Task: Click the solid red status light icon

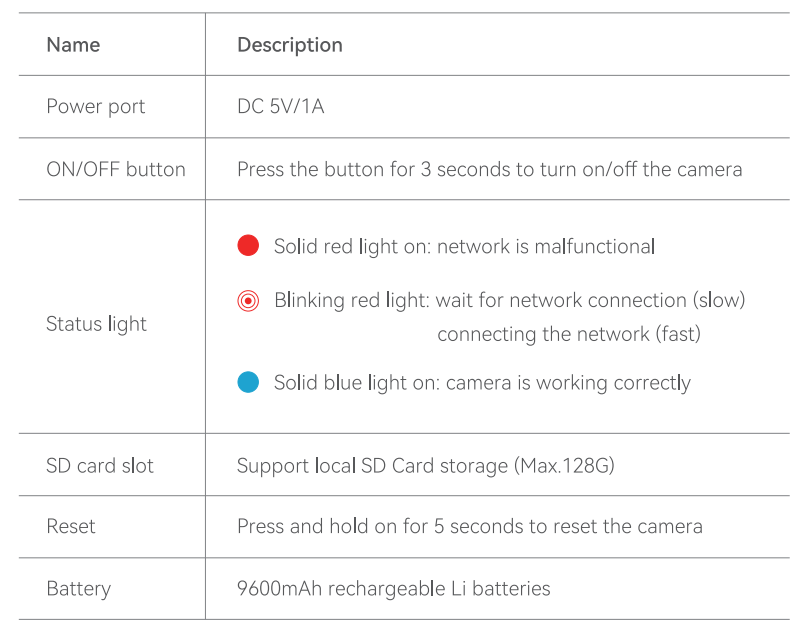Action: tap(248, 245)
